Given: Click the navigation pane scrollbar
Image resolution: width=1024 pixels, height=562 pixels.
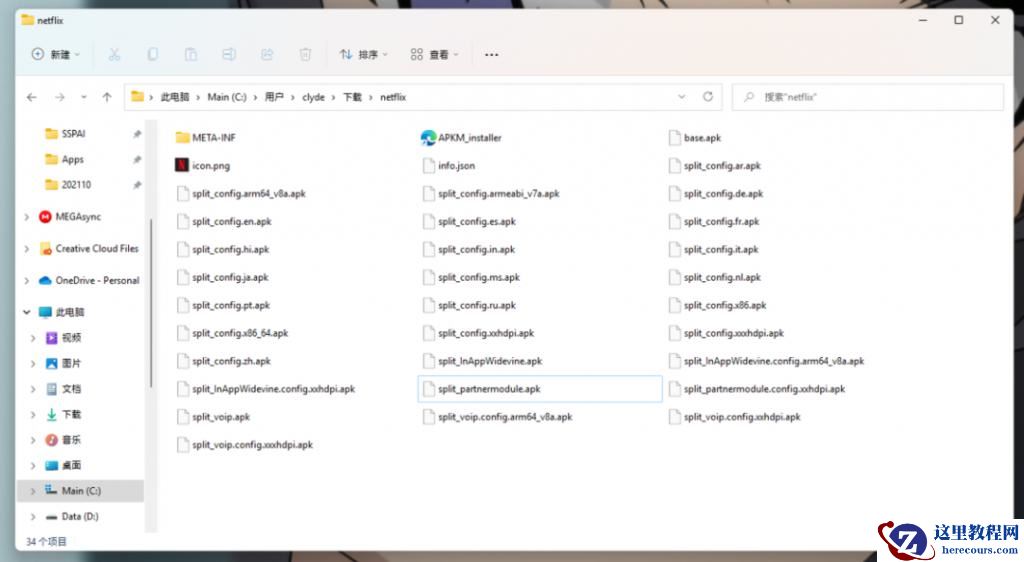Looking at the screenshot, I should (151, 304).
